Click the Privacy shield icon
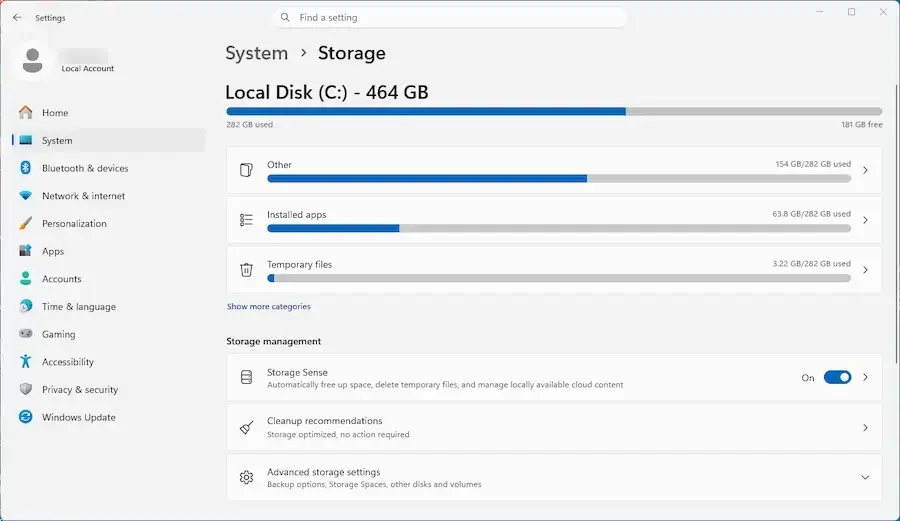 tap(25, 389)
